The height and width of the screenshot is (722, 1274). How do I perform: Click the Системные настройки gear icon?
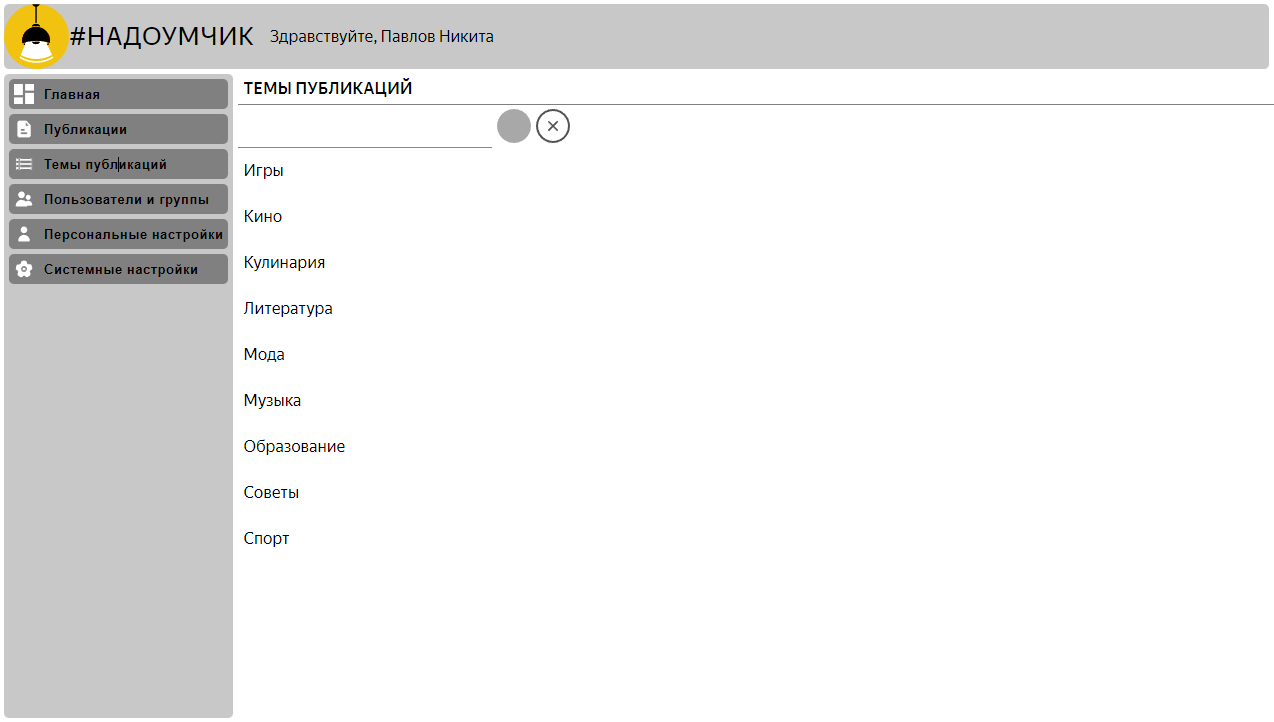(24, 269)
